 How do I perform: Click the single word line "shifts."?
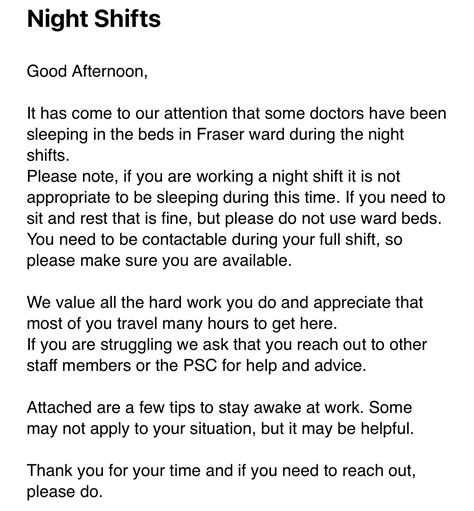[x=48, y=155]
